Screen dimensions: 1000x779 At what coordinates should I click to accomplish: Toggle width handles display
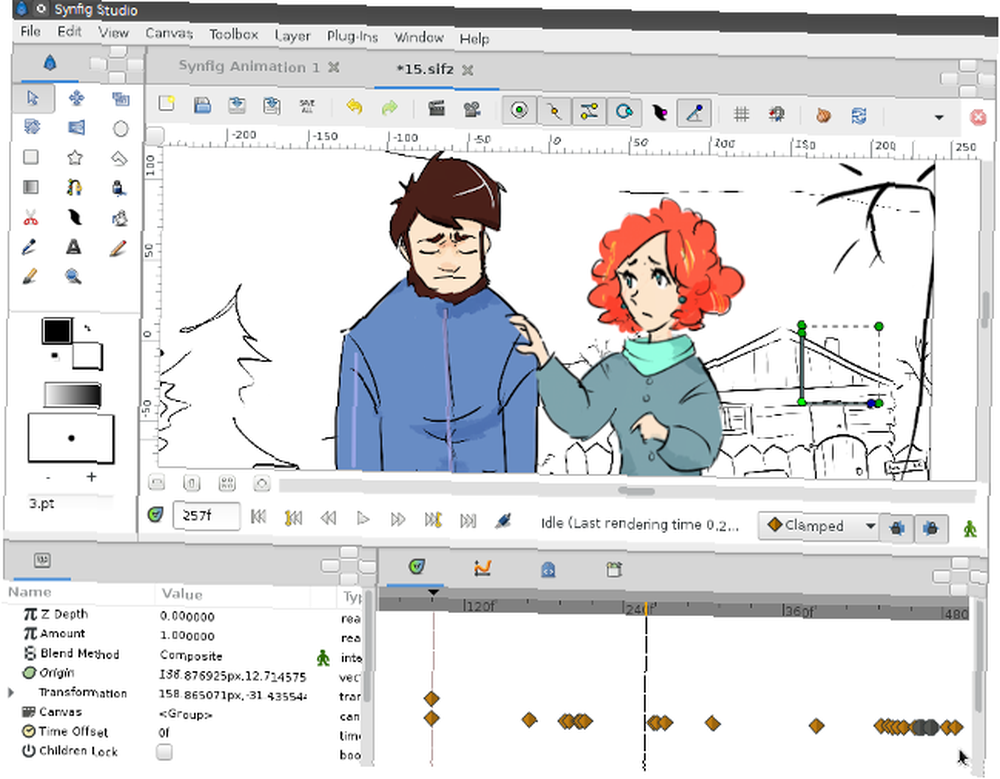659,114
